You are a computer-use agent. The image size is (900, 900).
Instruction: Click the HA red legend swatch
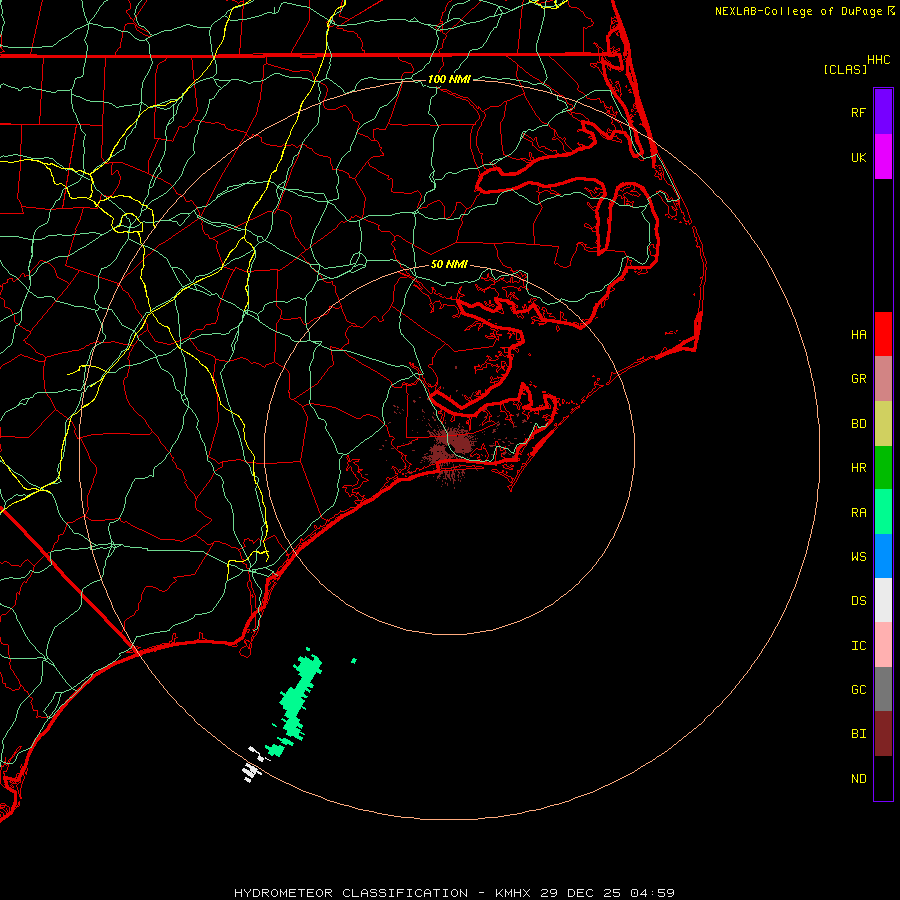coord(883,334)
